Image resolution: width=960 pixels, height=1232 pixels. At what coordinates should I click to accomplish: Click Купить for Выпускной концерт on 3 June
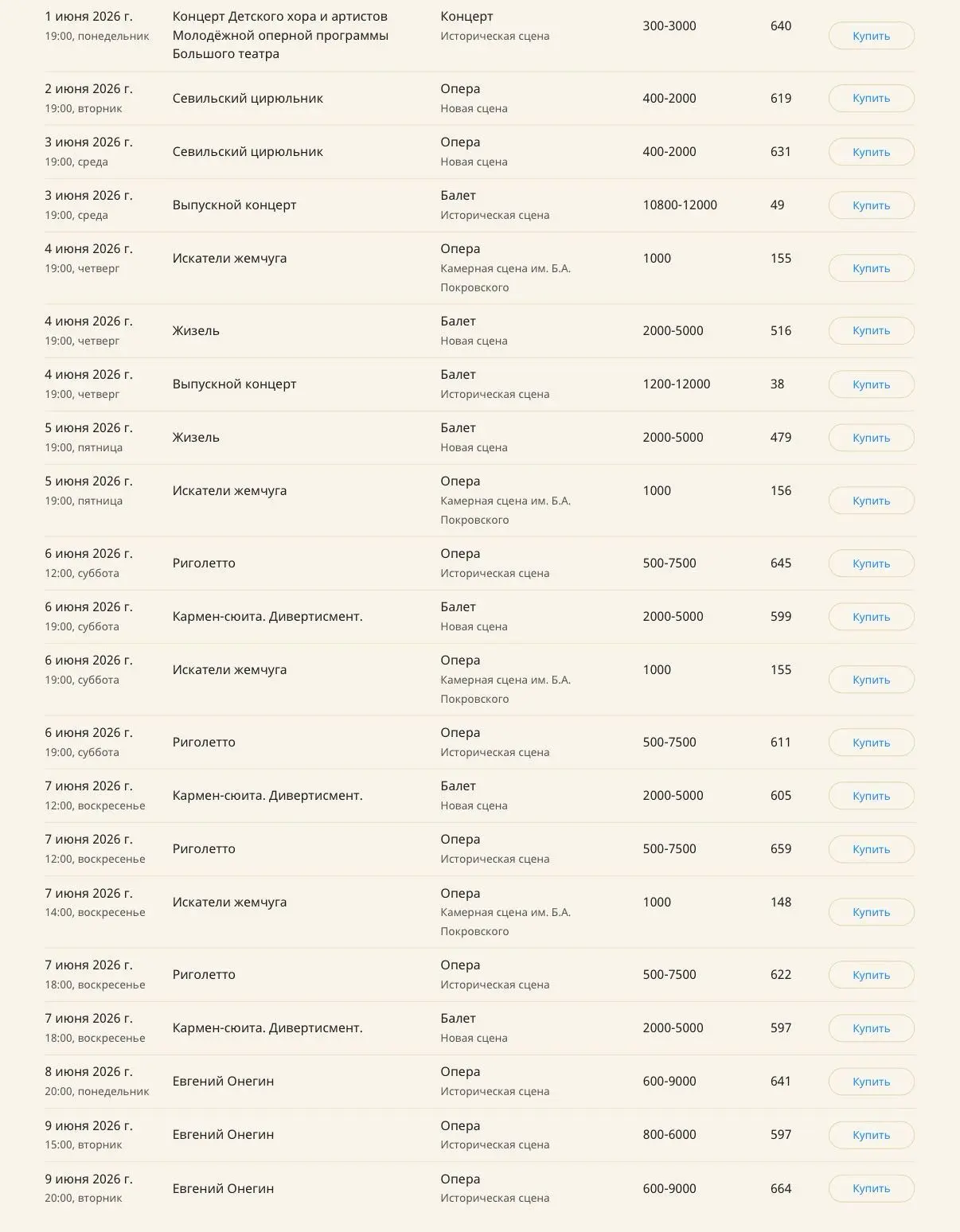click(x=871, y=205)
